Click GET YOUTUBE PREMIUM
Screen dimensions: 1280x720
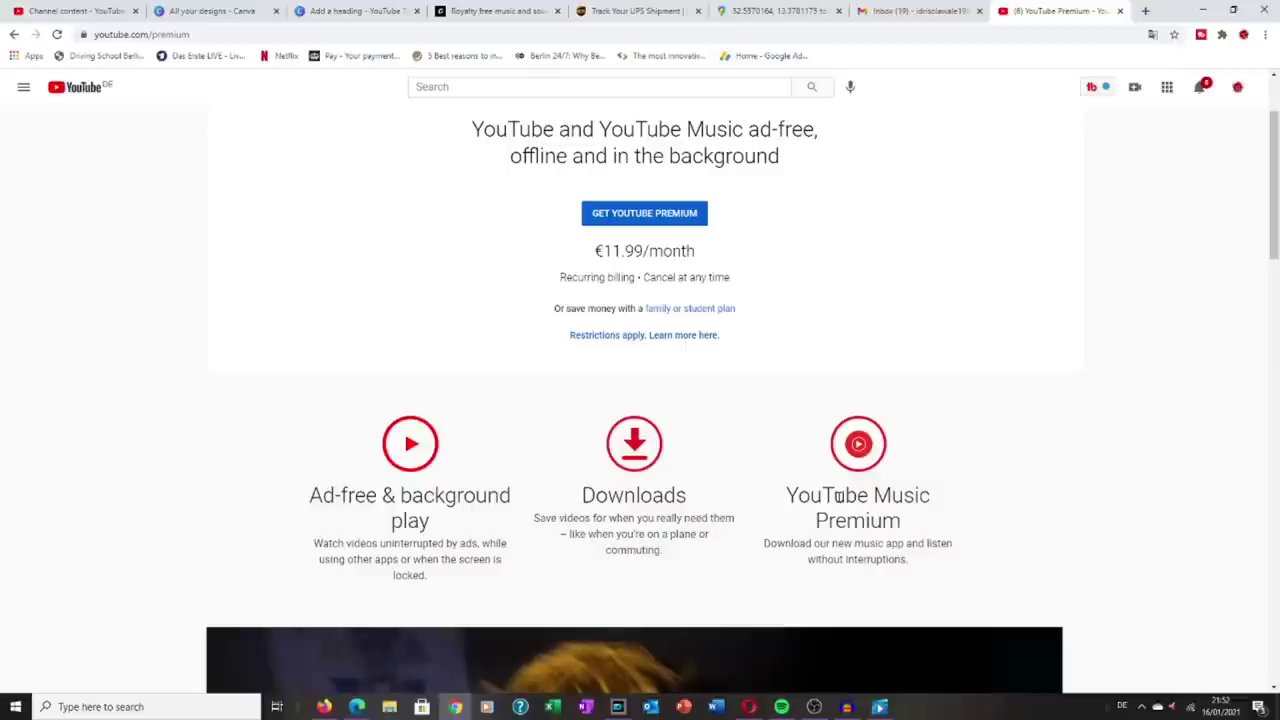644,212
